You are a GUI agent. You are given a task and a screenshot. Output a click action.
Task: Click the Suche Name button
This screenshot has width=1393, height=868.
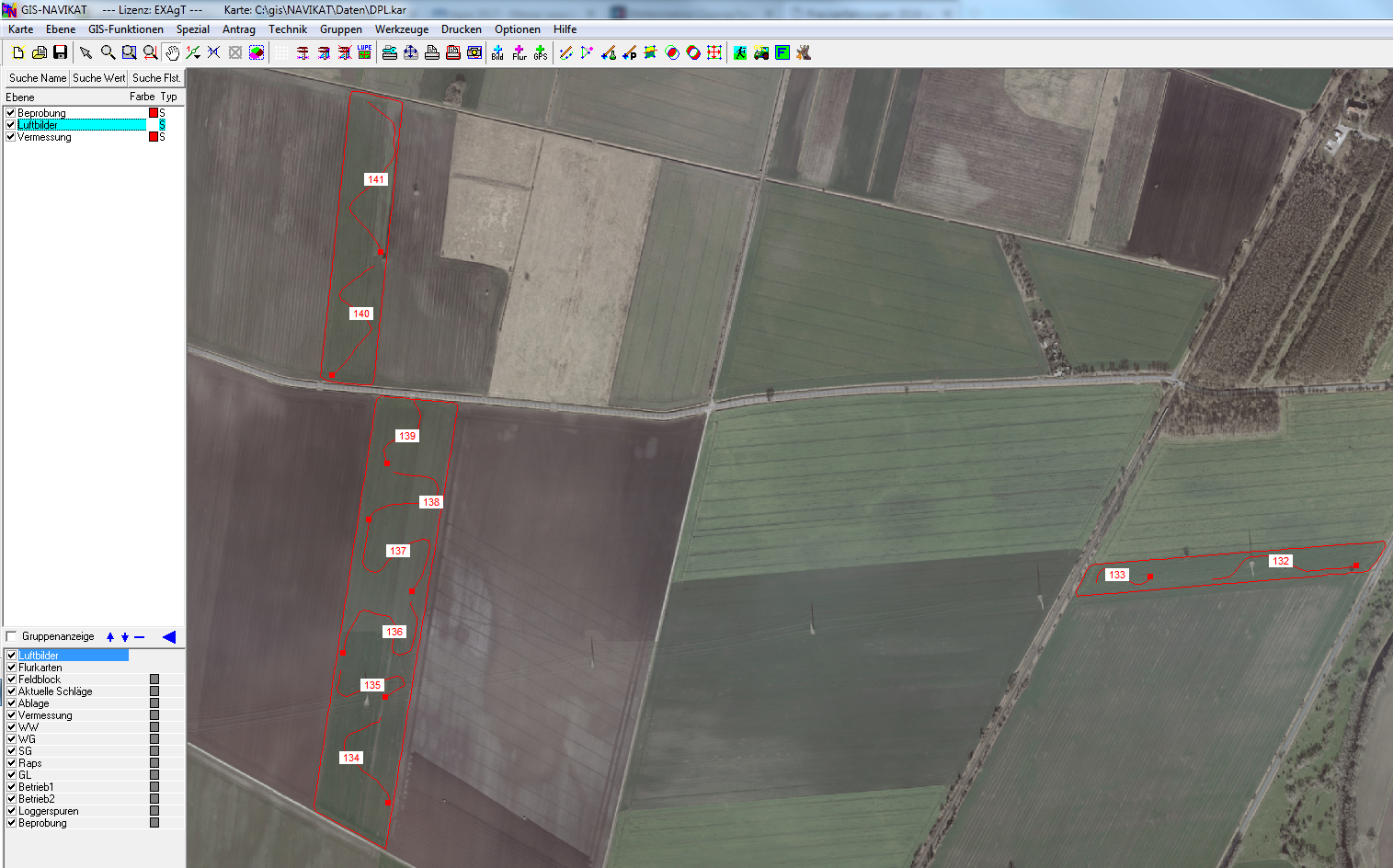(x=38, y=78)
